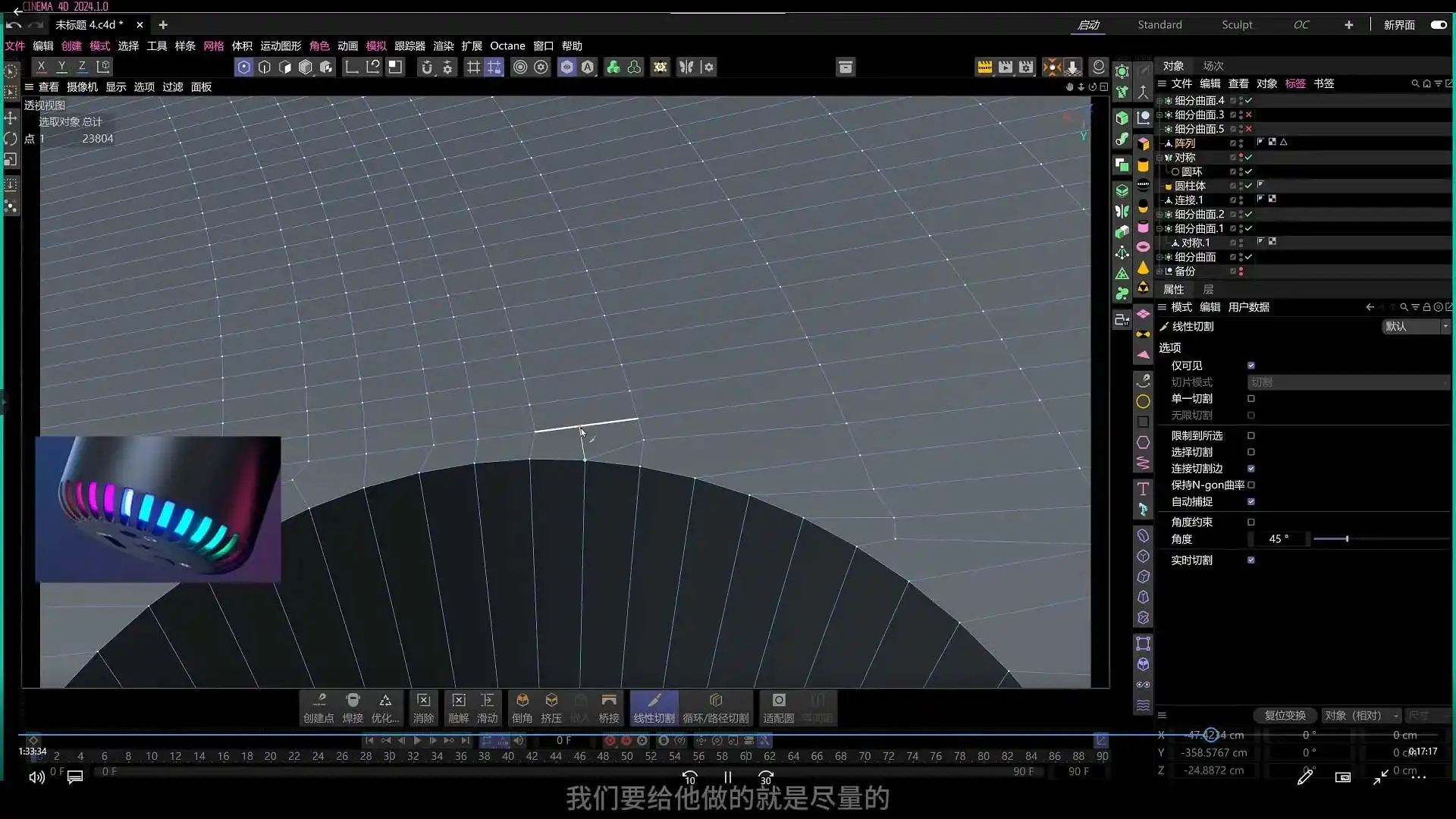Activate the 滑动 (Slide) tool
1456x819 pixels.
tap(488, 708)
